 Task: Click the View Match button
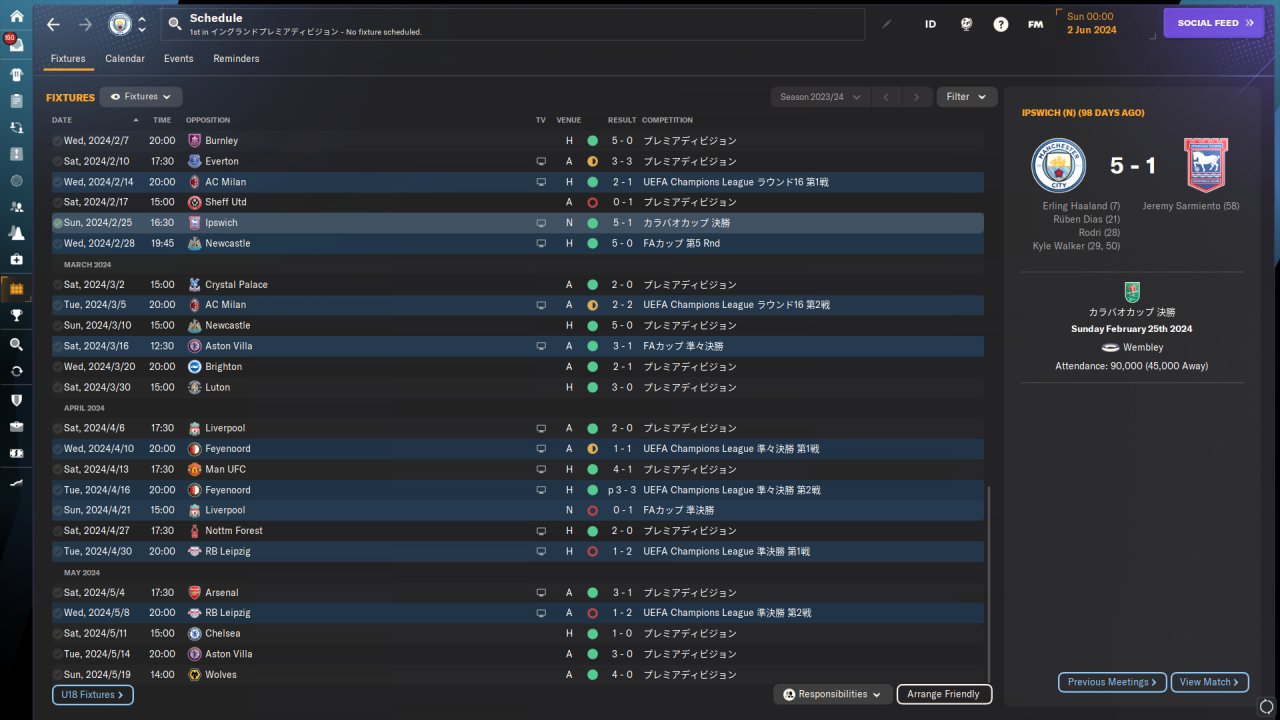tap(1210, 682)
